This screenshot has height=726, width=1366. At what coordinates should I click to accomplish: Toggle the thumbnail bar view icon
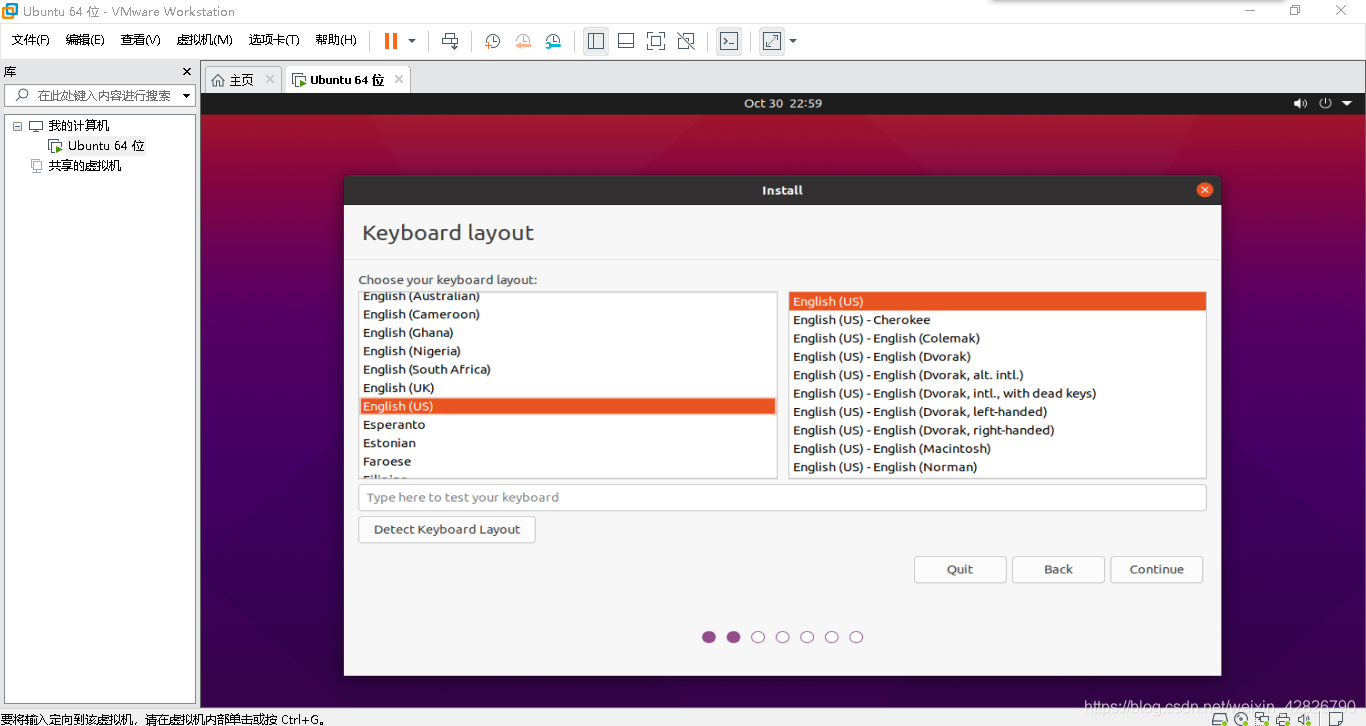[626, 41]
